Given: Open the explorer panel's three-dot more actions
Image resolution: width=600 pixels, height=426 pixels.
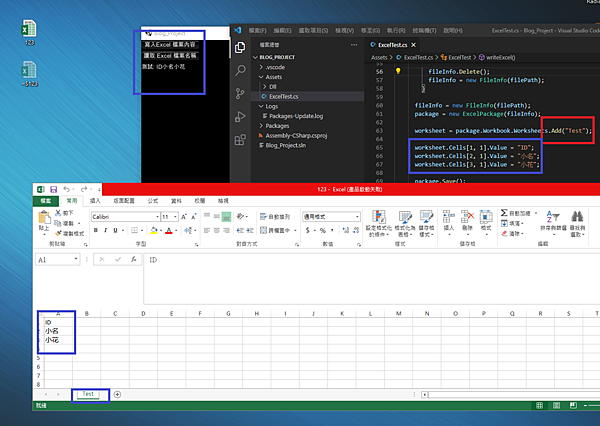Looking at the screenshot, I should tap(354, 45).
